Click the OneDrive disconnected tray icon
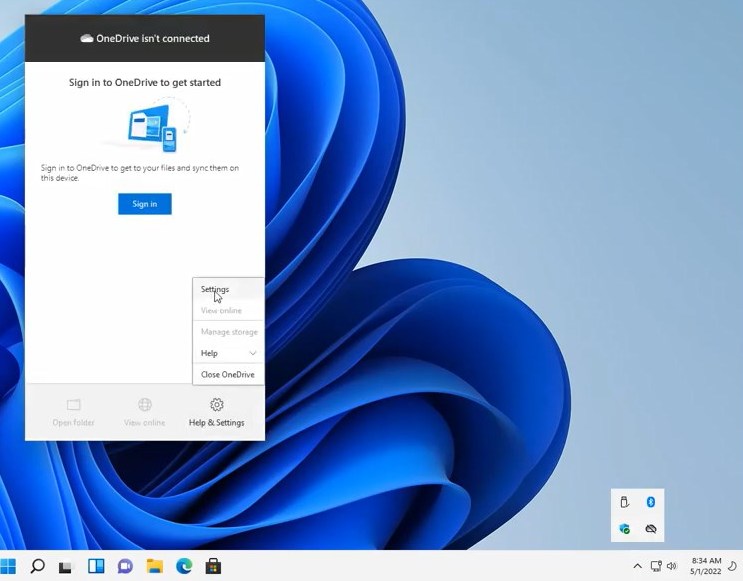The width and height of the screenshot is (743, 581). click(651, 528)
